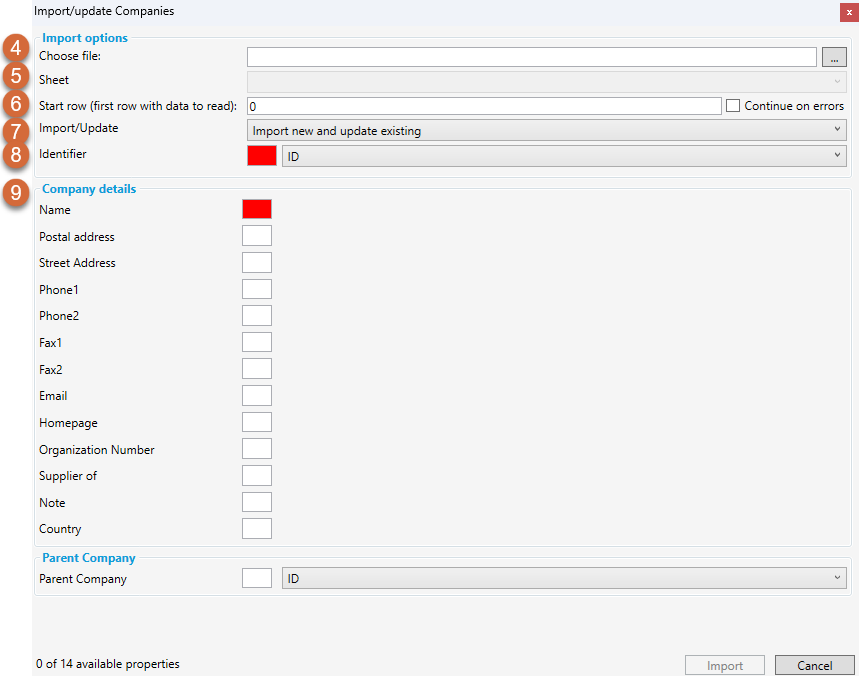
Task: Click the Cancel button
Action: tap(814, 666)
